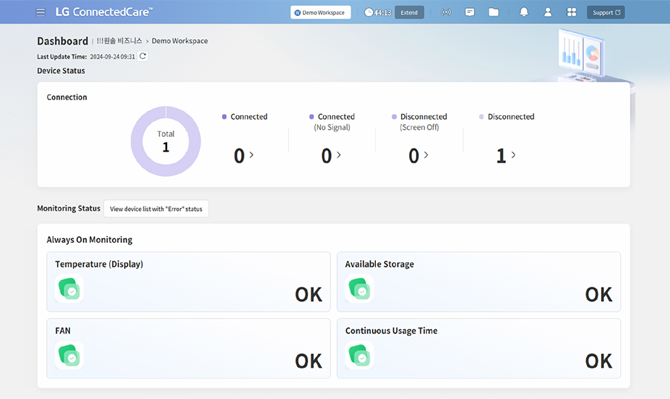Click the Continuous Usage Time status icon
670x399 pixels.
click(359, 355)
